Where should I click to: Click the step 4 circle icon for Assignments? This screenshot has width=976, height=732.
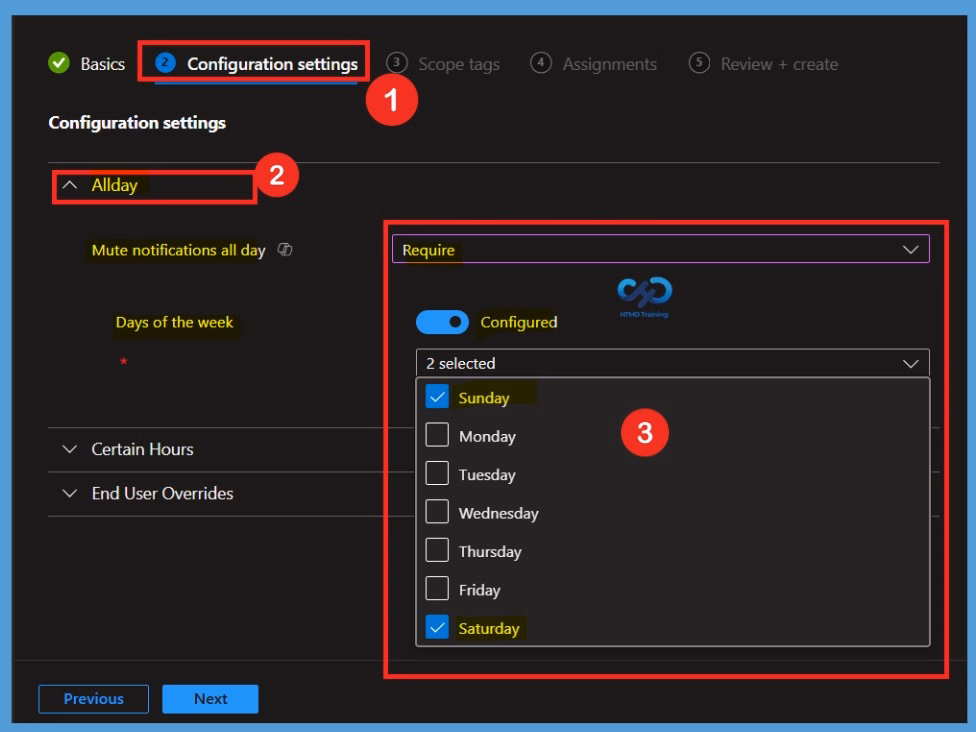pos(541,63)
